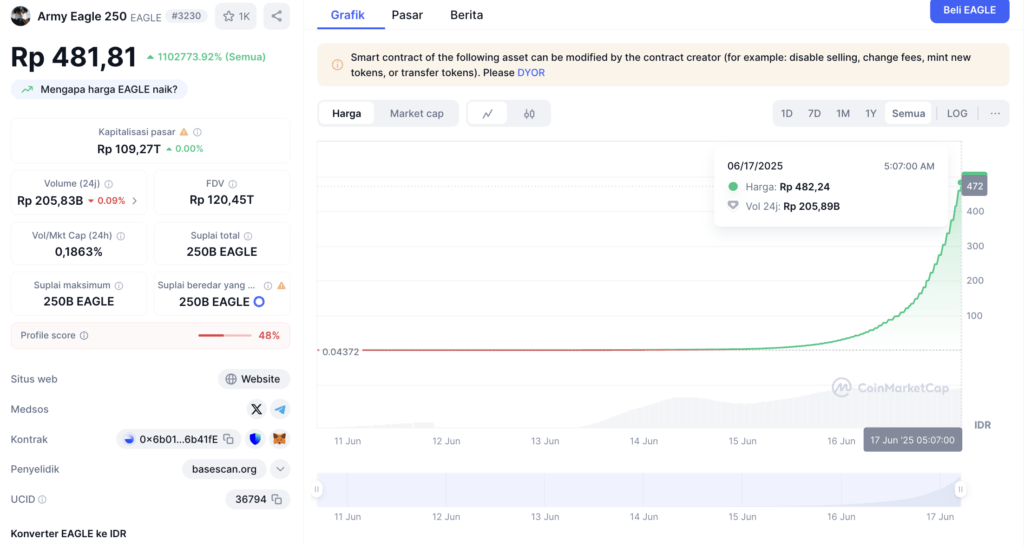Open the Berita tab
The image size is (1024, 546).
(x=466, y=15)
